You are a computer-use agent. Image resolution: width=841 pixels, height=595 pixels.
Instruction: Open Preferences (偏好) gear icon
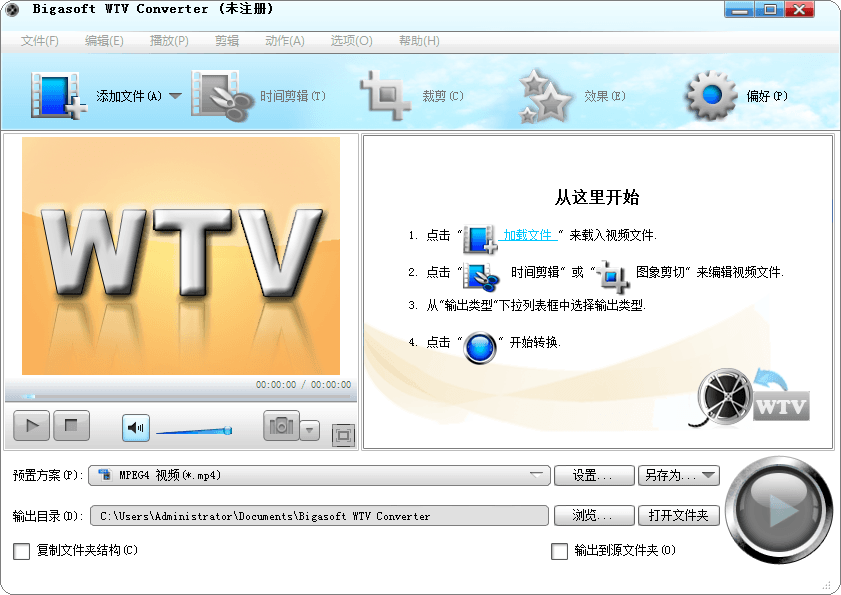click(x=711, y=96)
